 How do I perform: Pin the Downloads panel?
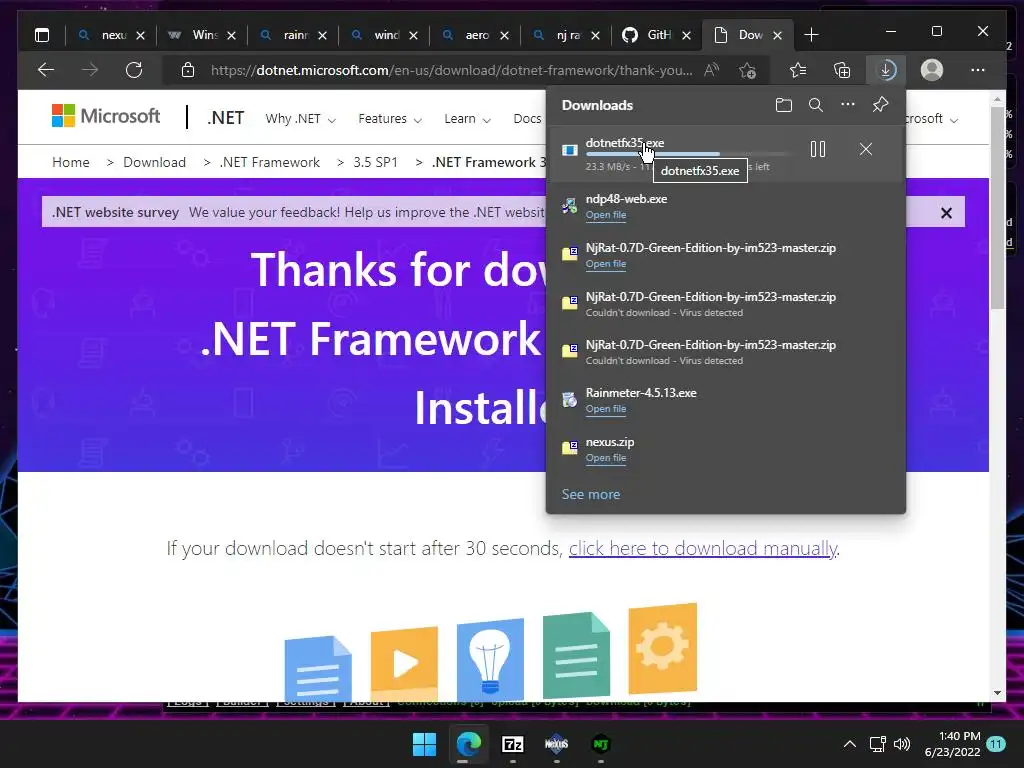(x=880, y=104)
